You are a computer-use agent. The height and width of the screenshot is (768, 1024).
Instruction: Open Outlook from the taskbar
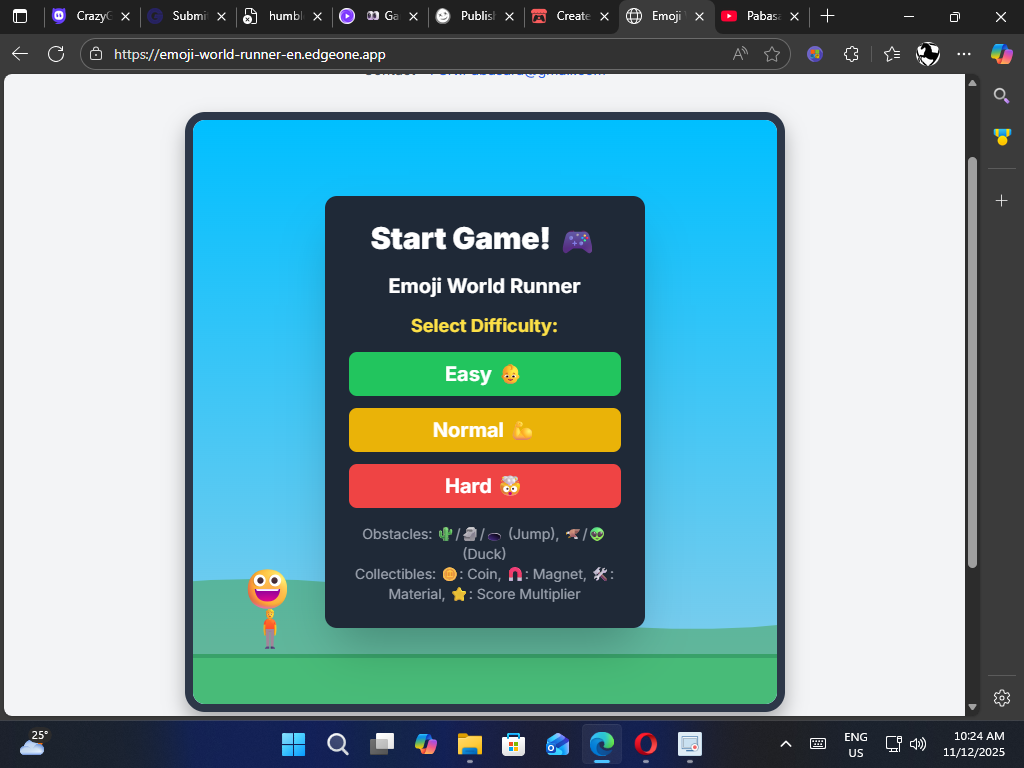[x=558, y=744]
